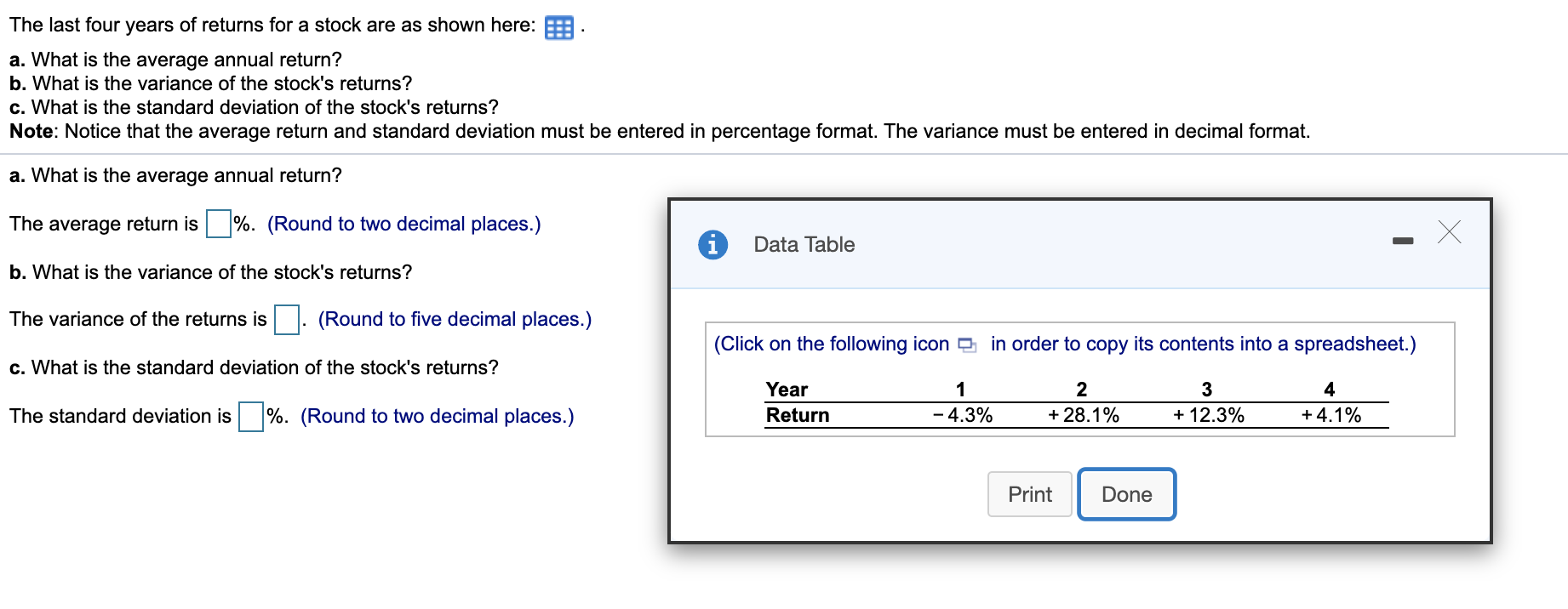Focus the variance of returns answer box

pos(286,320)
